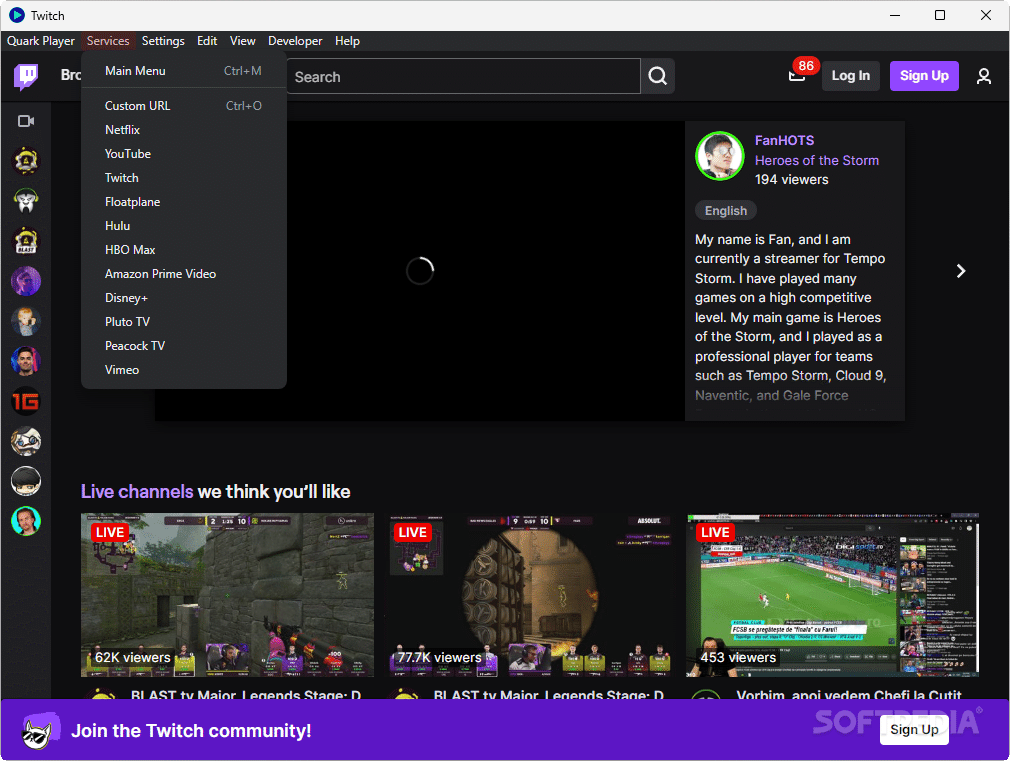Click the purple Sign Up button in header

point(924,76)
